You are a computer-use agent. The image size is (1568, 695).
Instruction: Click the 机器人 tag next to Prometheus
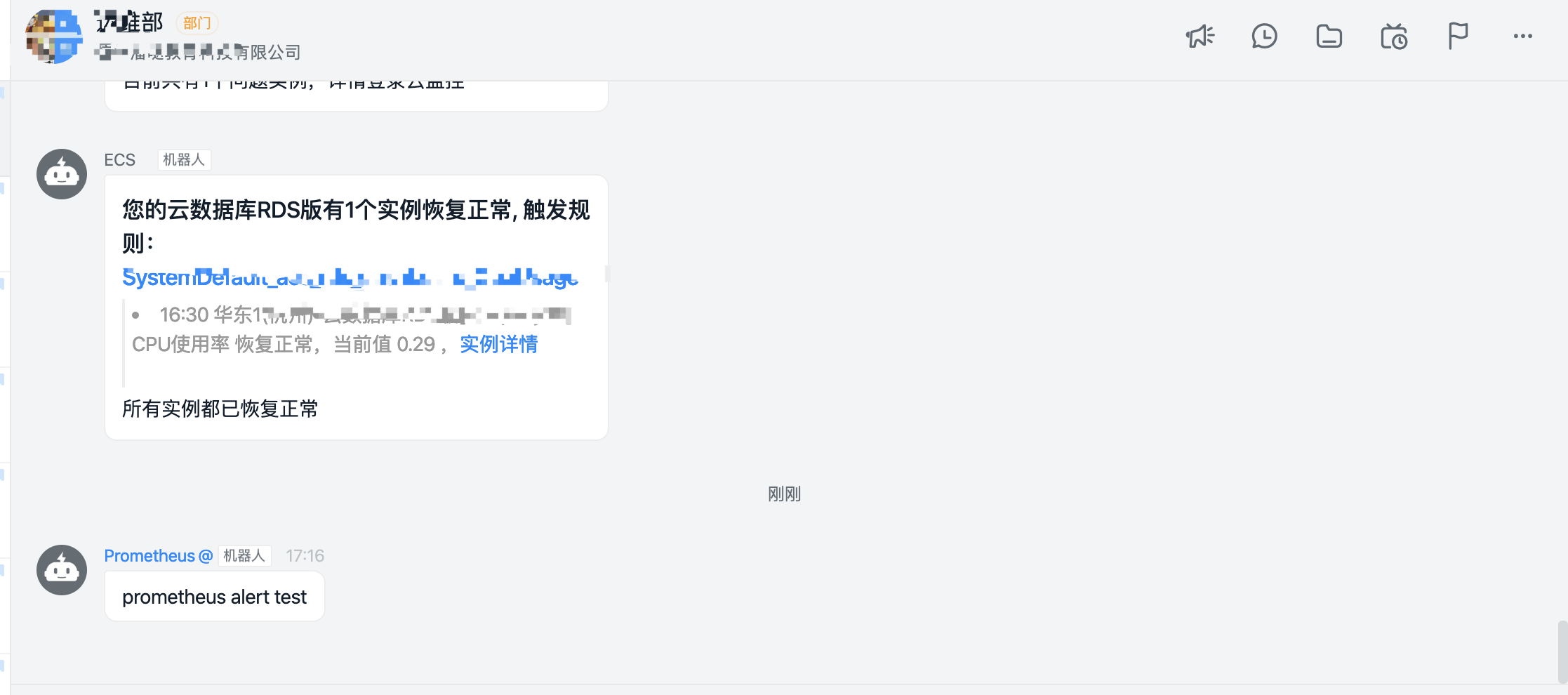(244, 556)
